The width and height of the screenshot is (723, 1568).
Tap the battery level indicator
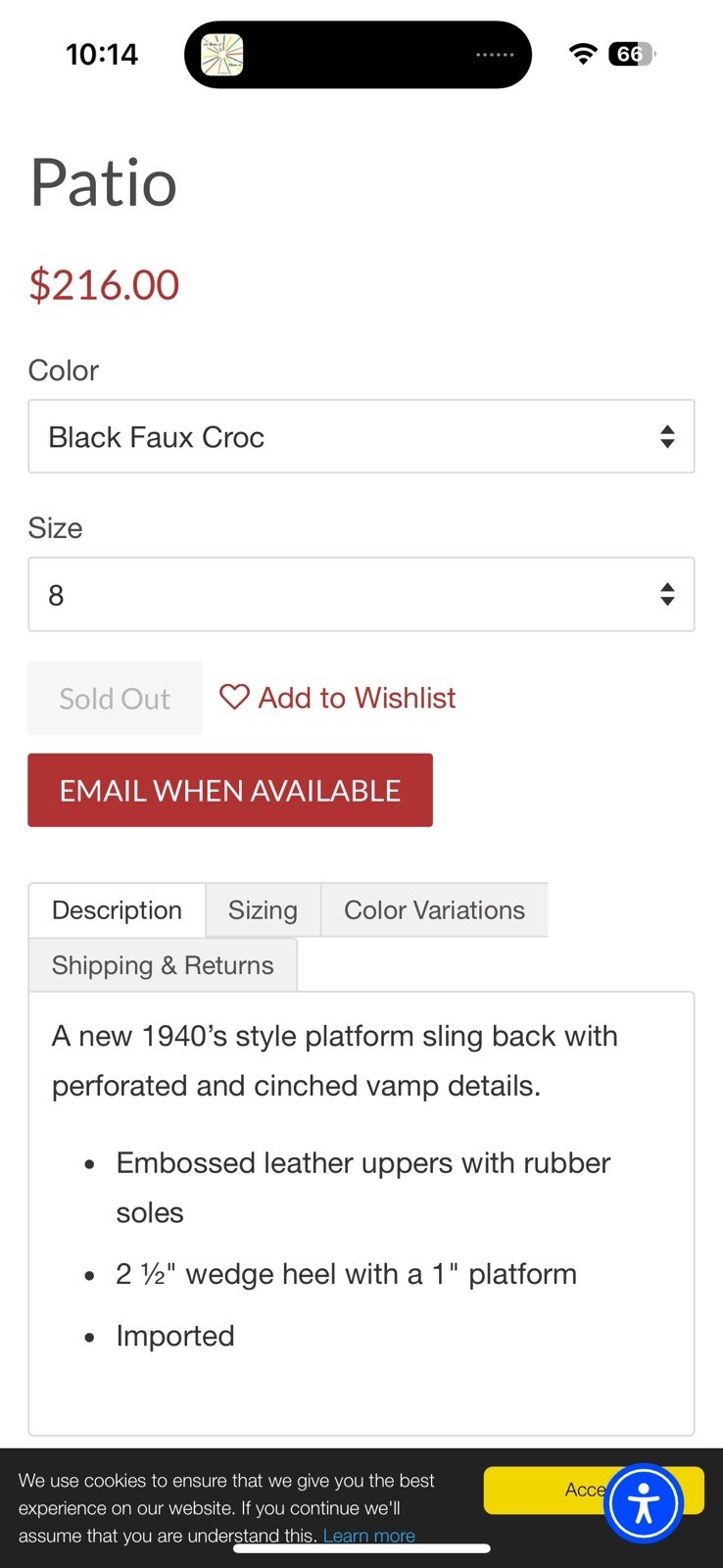631,54
